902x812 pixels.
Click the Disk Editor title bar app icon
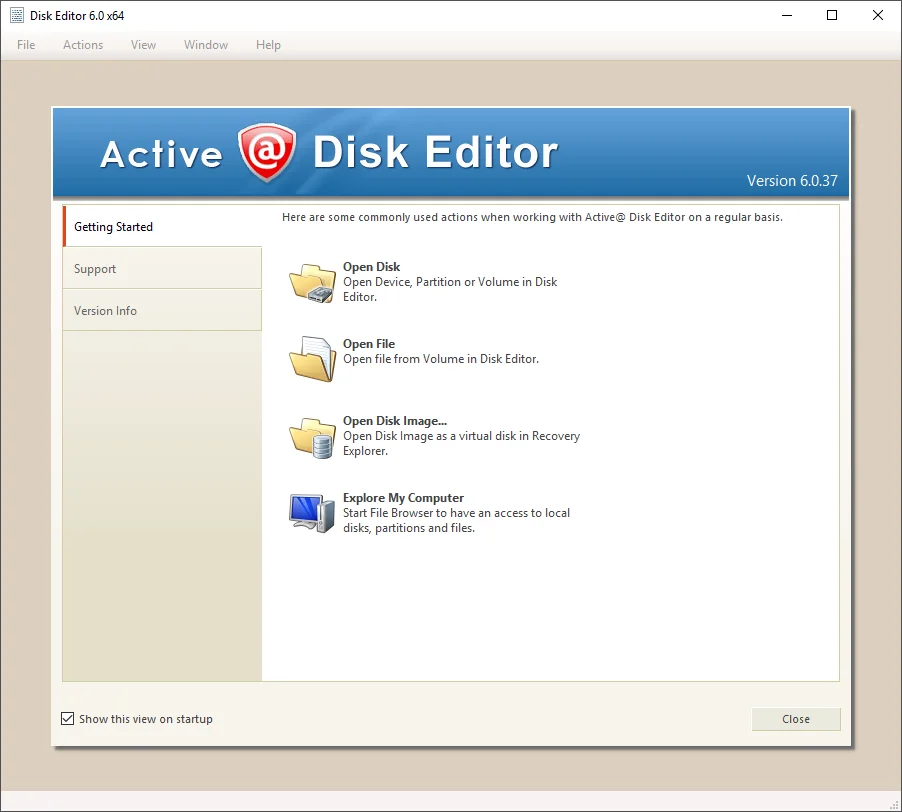click(x=17, y=16)
